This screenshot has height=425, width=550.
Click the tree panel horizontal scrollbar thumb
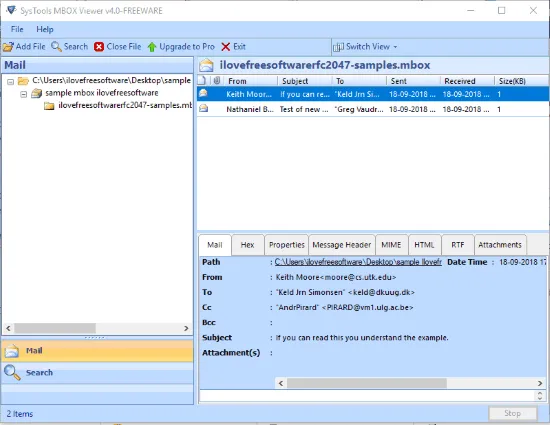(x=55, y=328)
